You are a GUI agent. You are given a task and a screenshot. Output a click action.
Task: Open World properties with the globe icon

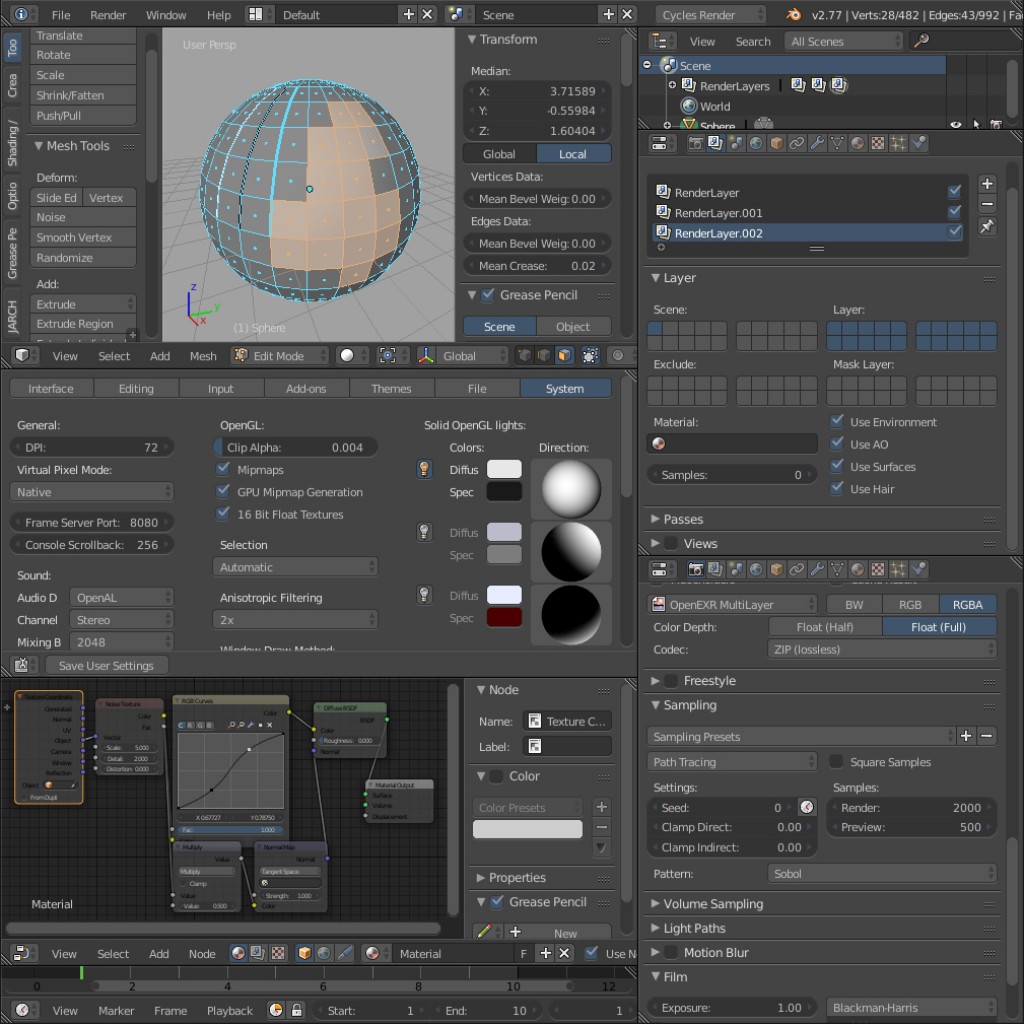[755, 143]
